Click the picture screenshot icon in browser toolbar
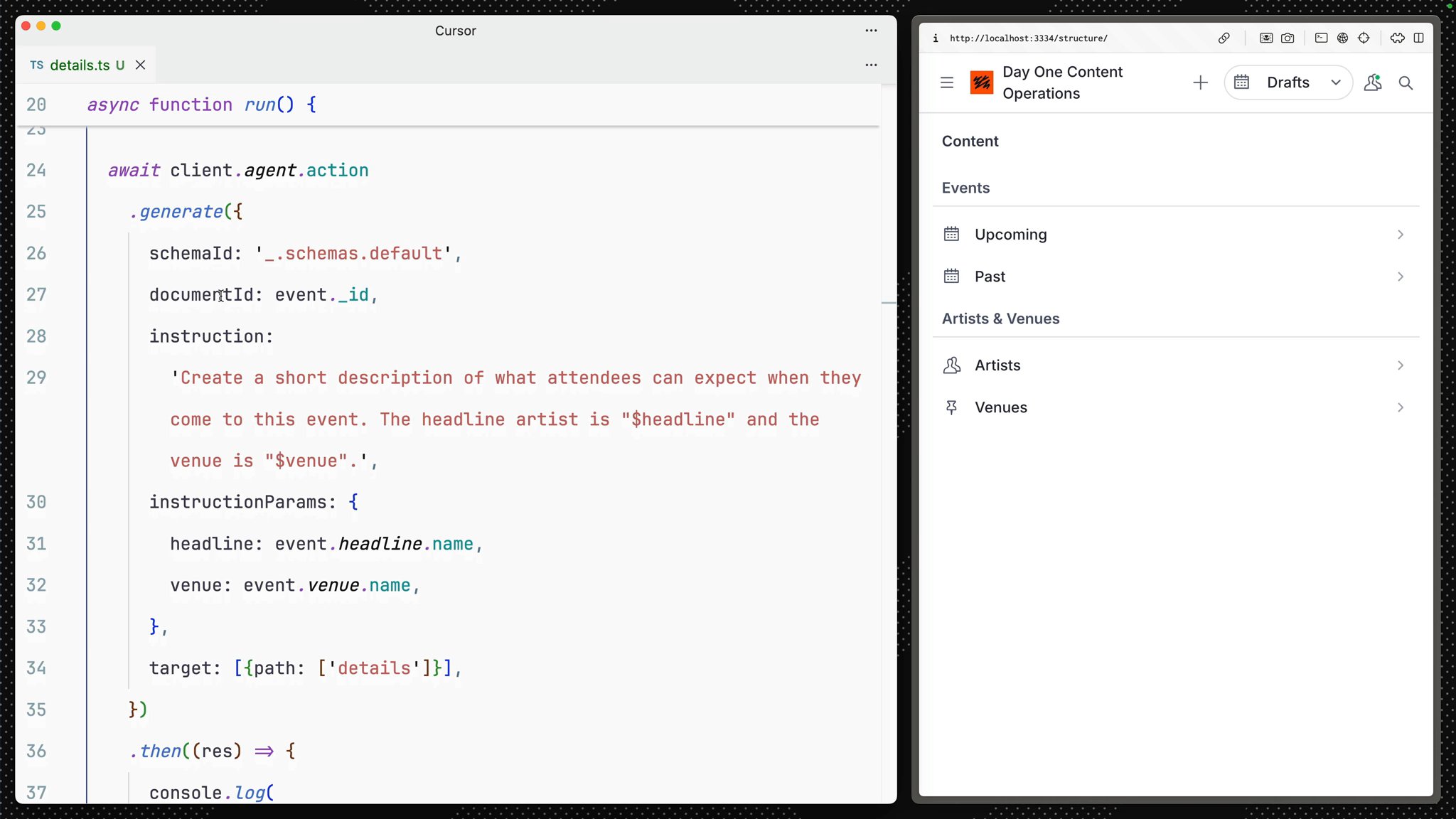Viewport: 1456px width, 819px height. (1266, 38)
